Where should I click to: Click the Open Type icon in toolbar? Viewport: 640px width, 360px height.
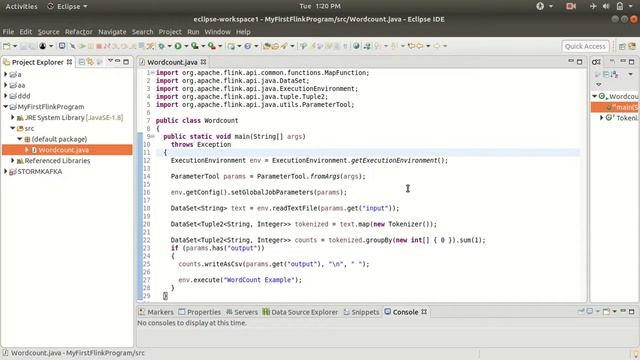267,46
